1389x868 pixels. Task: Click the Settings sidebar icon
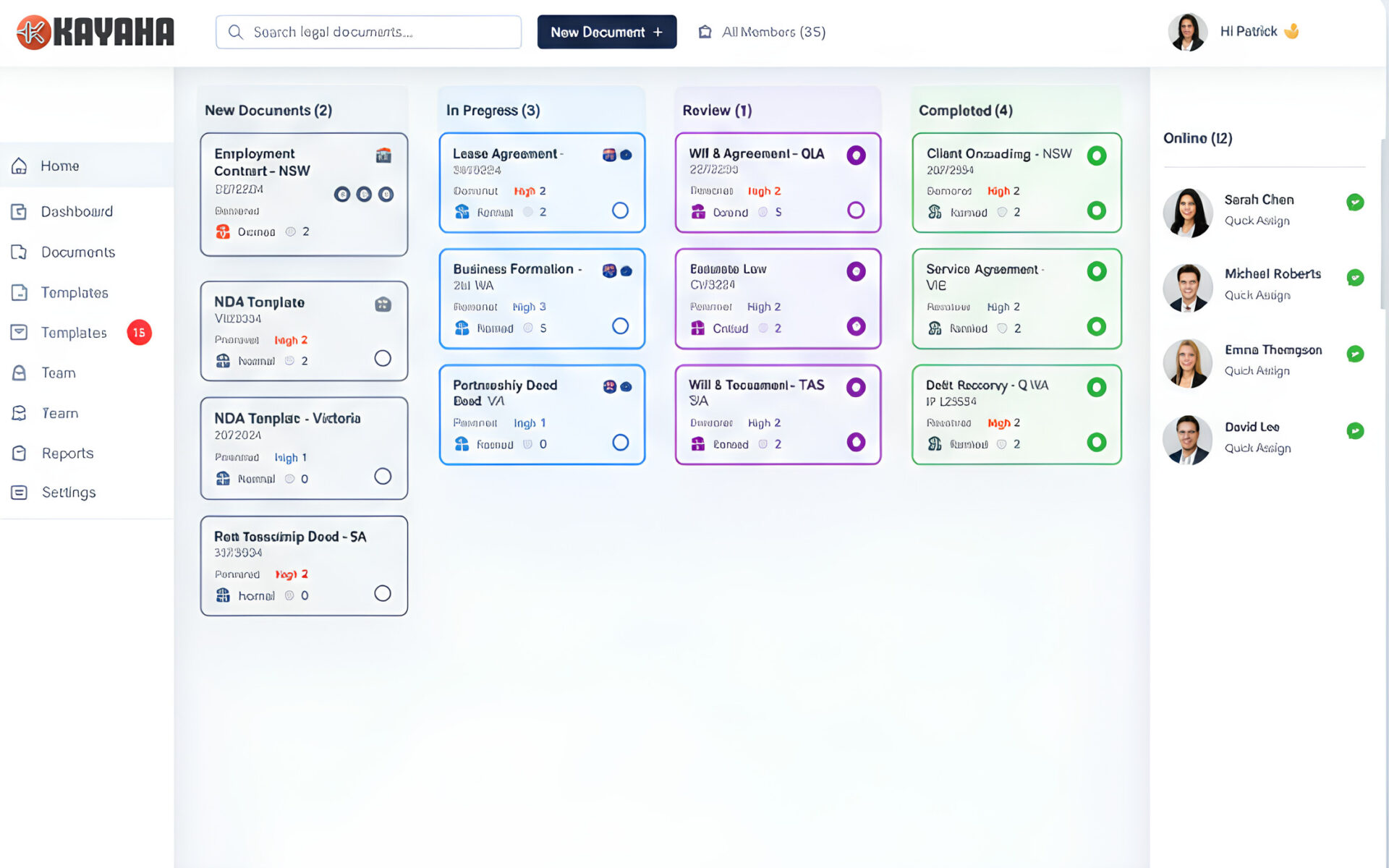pos(20,492)
